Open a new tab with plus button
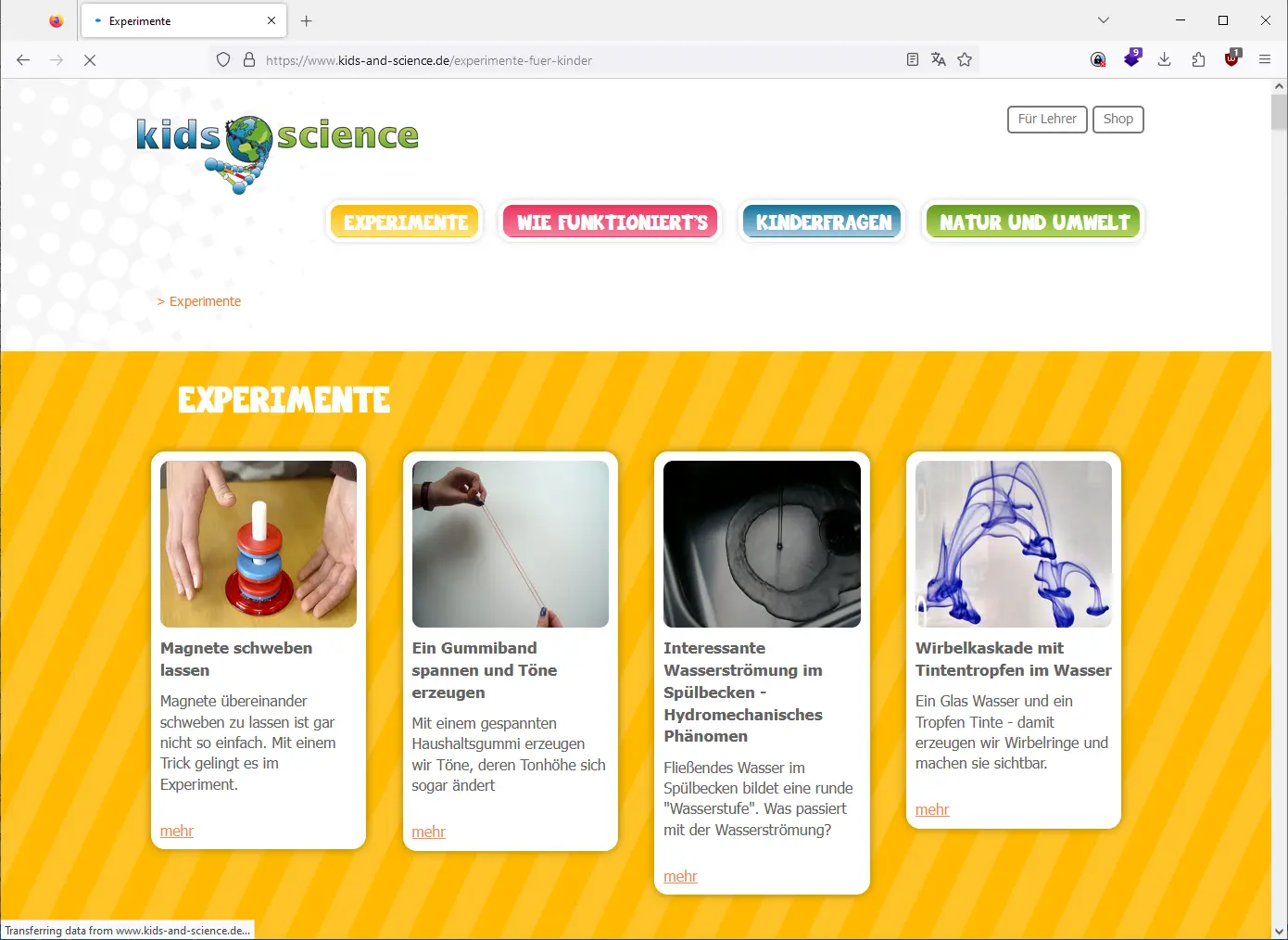Image resolution: width=1288 pixels, height=940 pixels. click(307, 20)
